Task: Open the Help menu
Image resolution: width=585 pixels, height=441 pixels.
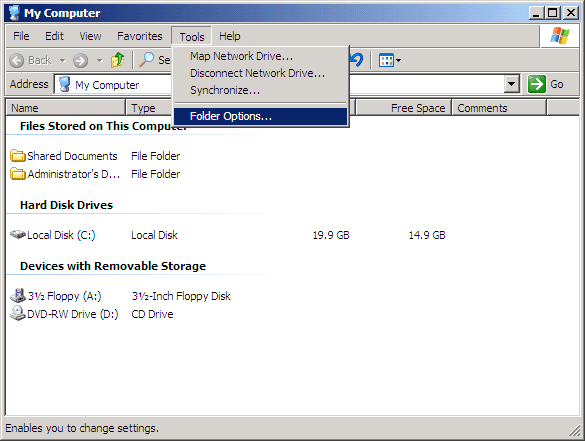Action: (x=229, y=36)
